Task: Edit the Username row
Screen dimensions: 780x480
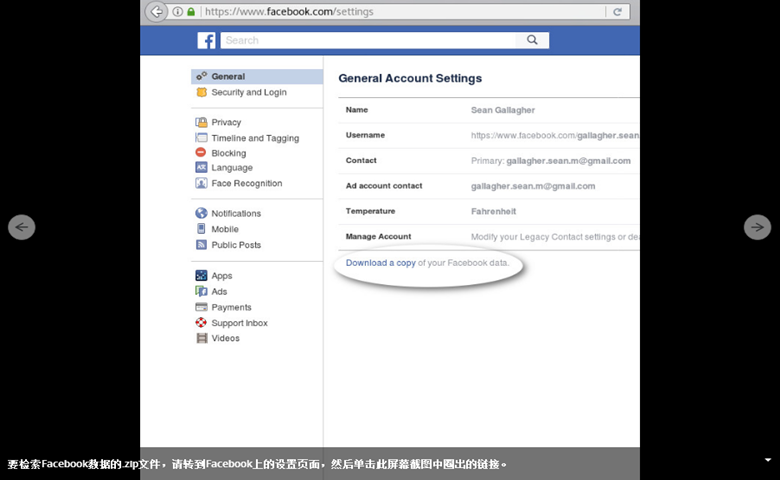Action: coord(489,135)
